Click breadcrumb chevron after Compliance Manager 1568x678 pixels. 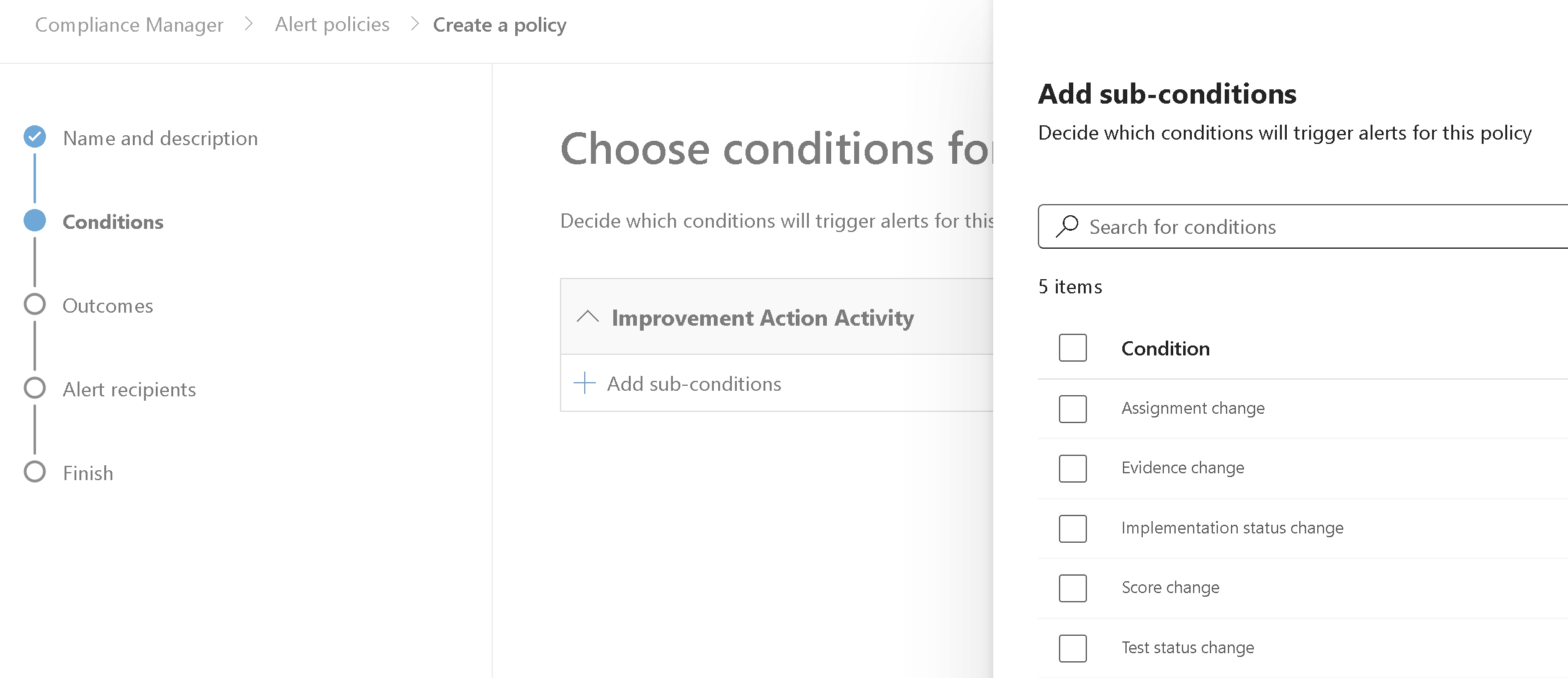[x=249, y=24]
